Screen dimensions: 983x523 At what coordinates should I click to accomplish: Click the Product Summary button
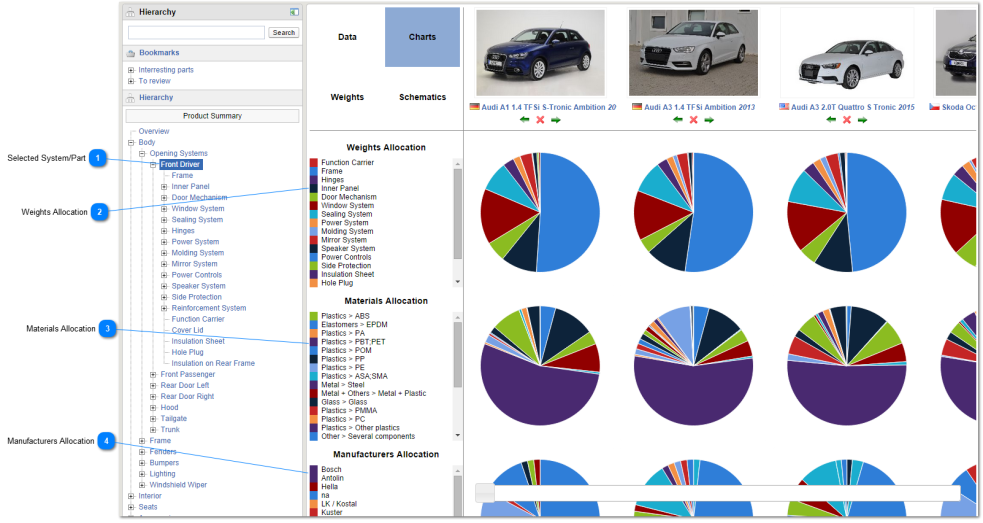213,116
